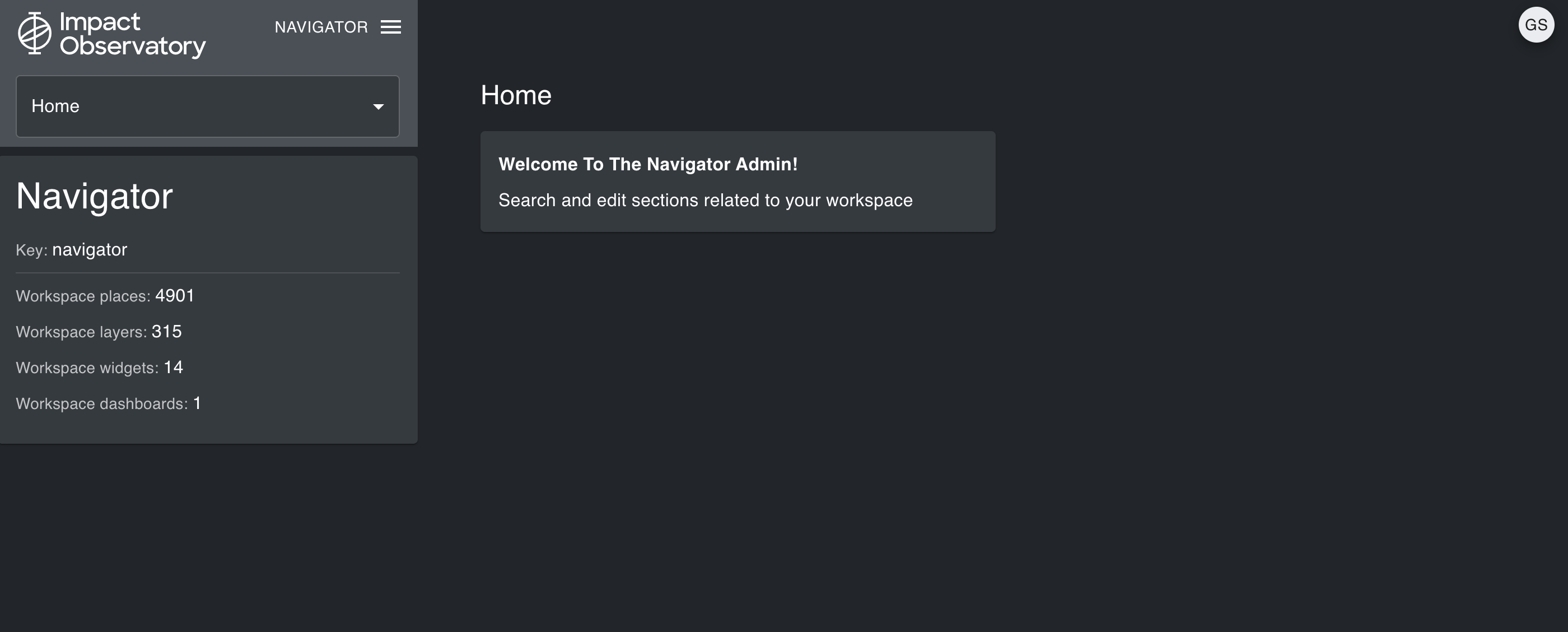Open the hamburger menu icon

point(391,27)
